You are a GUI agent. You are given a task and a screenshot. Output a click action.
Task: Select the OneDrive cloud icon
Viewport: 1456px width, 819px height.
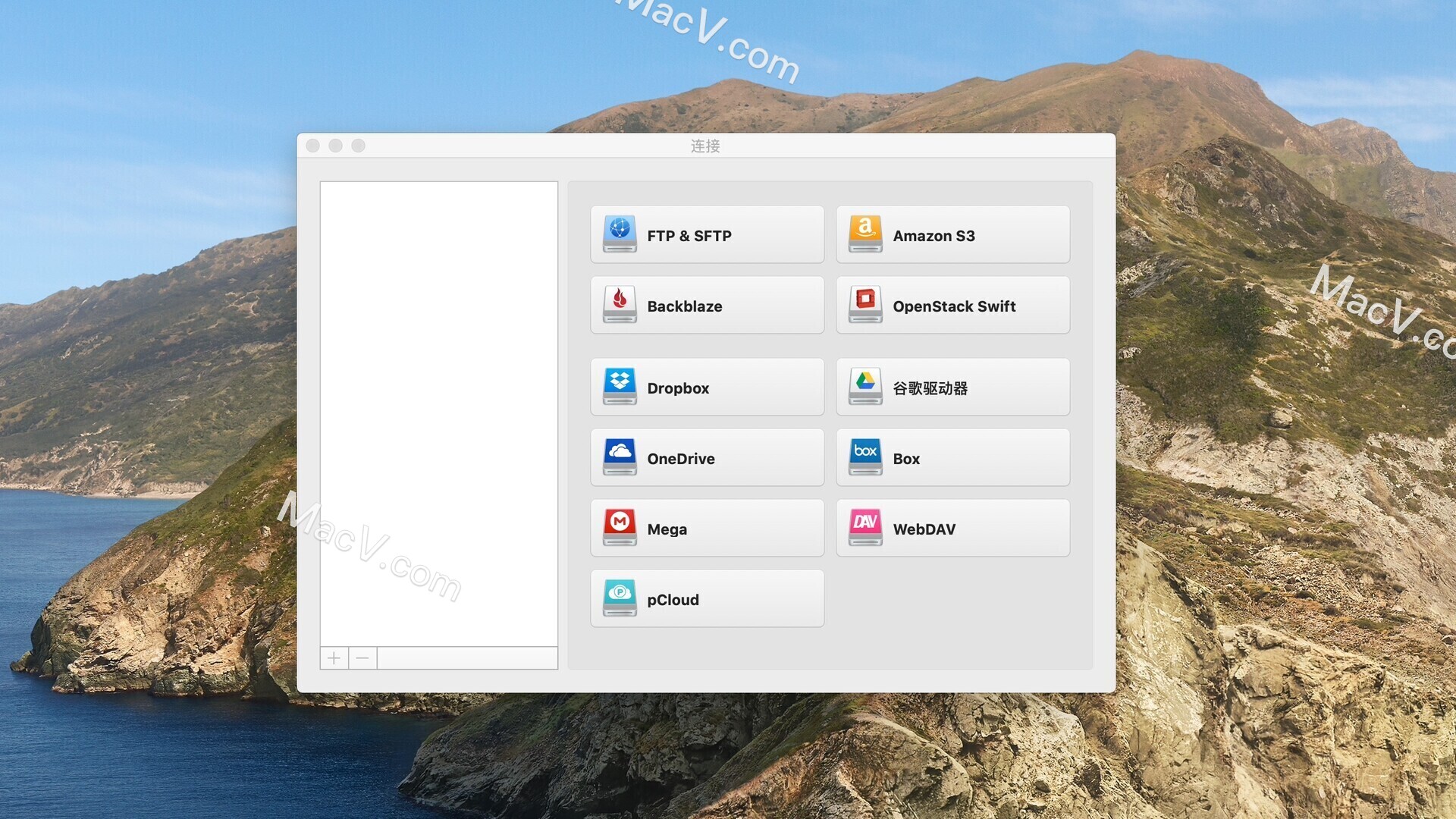[x=619, y=457]
